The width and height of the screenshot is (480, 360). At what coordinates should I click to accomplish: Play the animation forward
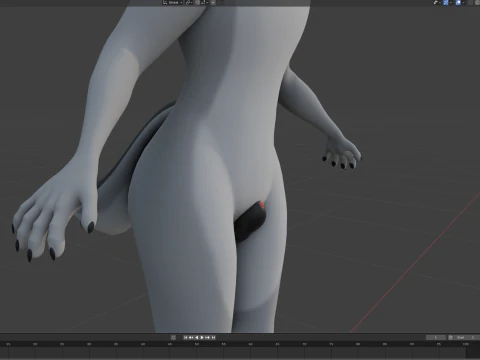tap(202, 337)
